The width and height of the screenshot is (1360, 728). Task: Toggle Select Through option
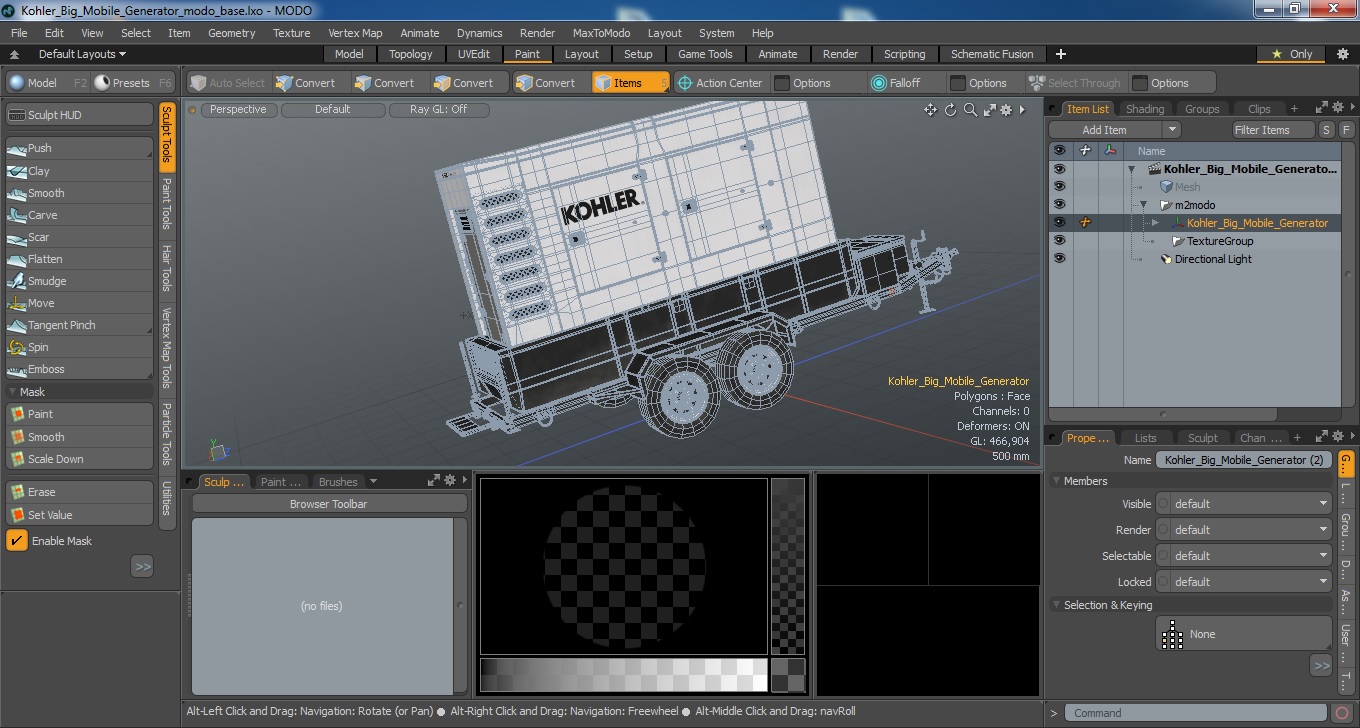tap(1076, 83)
